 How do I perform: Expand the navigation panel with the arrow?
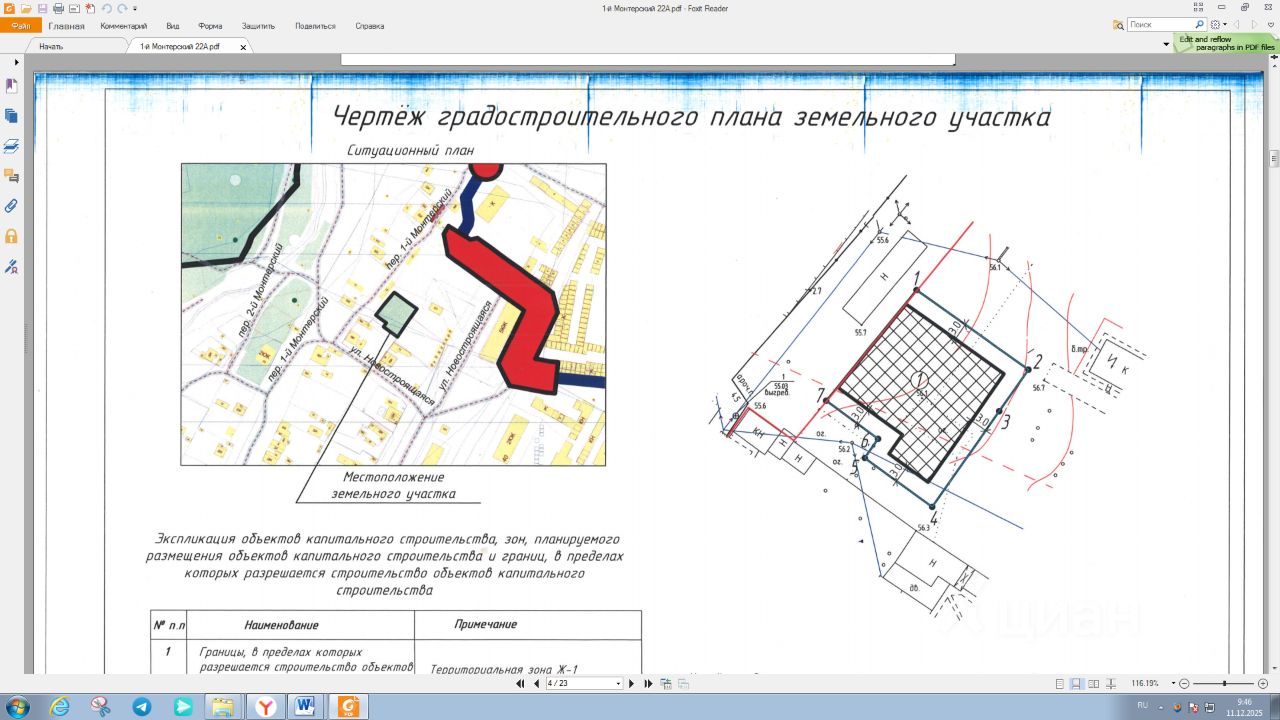(16, 62)
